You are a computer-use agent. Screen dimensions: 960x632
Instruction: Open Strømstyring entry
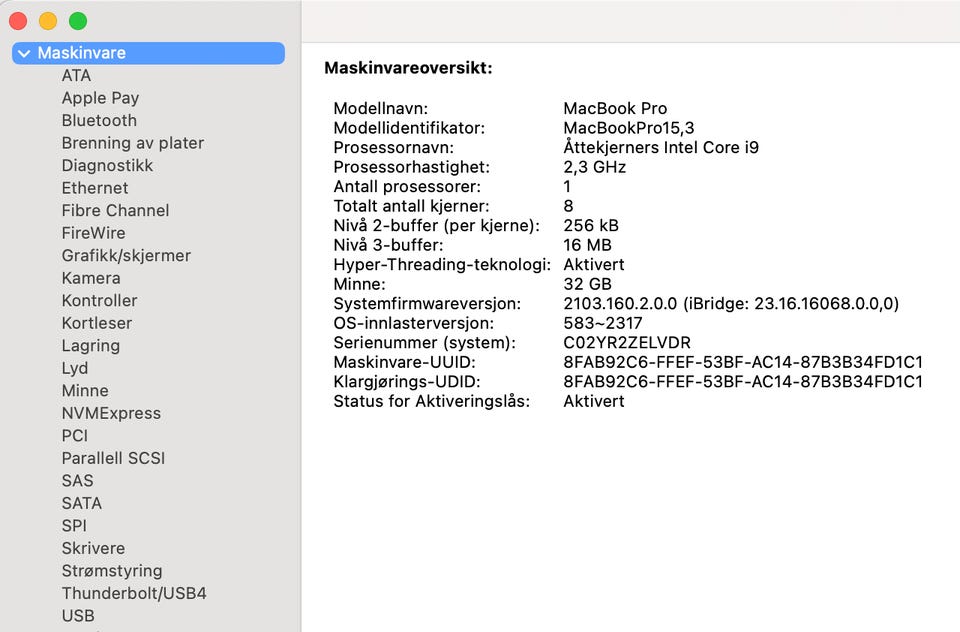click(112, 571)
